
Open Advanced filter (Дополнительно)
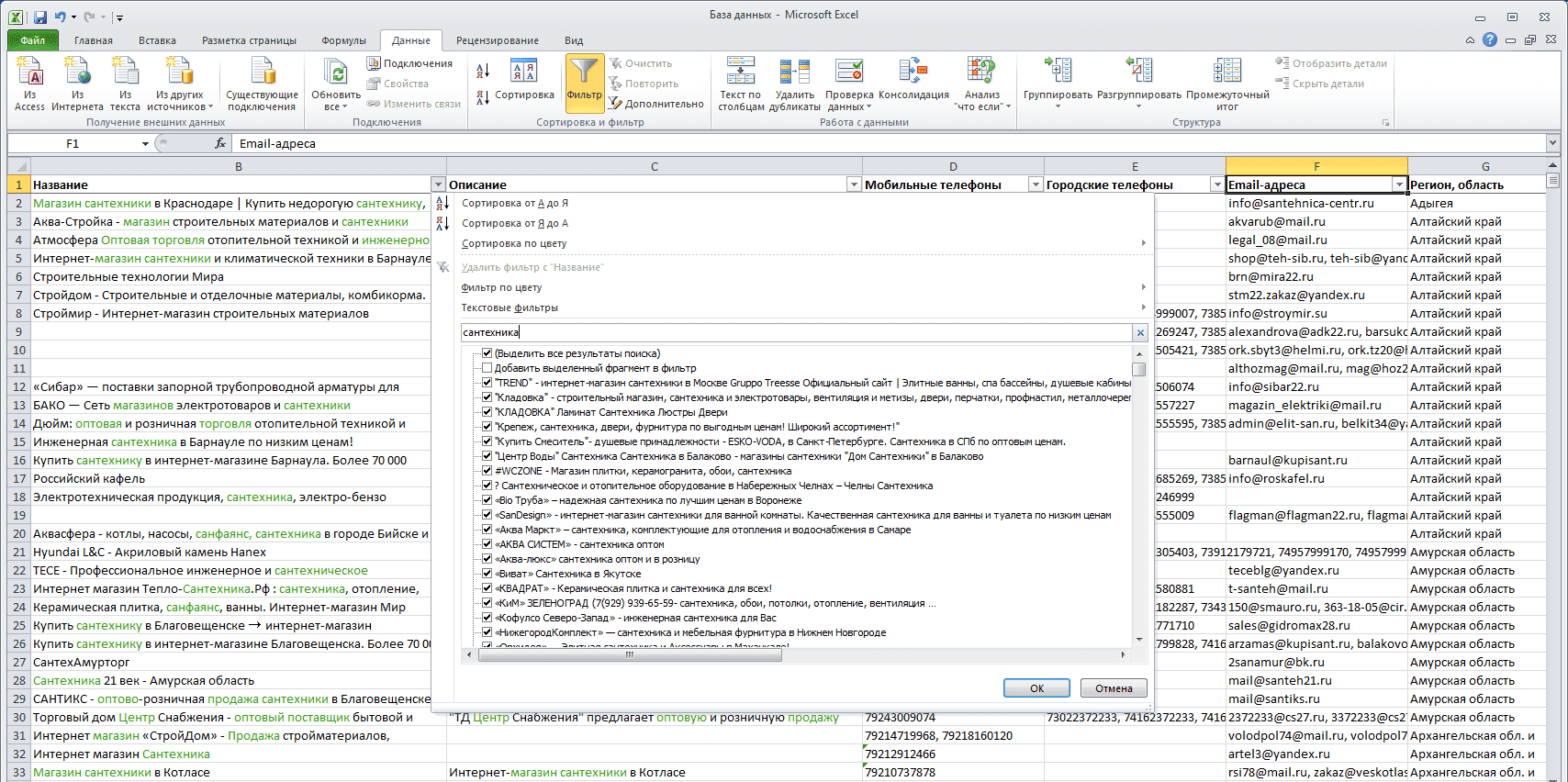tap(656, 104)
